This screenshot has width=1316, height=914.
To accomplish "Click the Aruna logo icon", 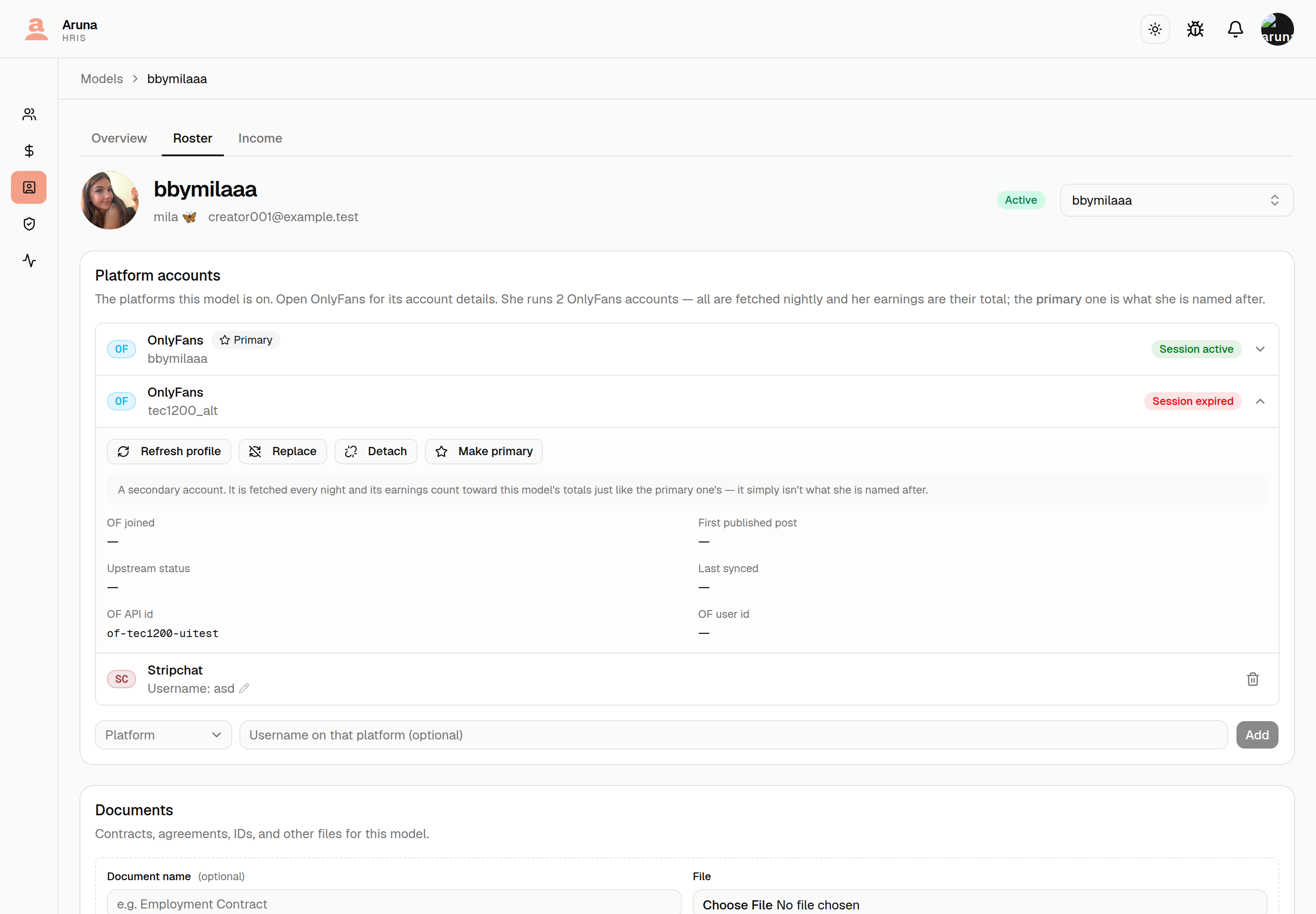I will point(36,29).
